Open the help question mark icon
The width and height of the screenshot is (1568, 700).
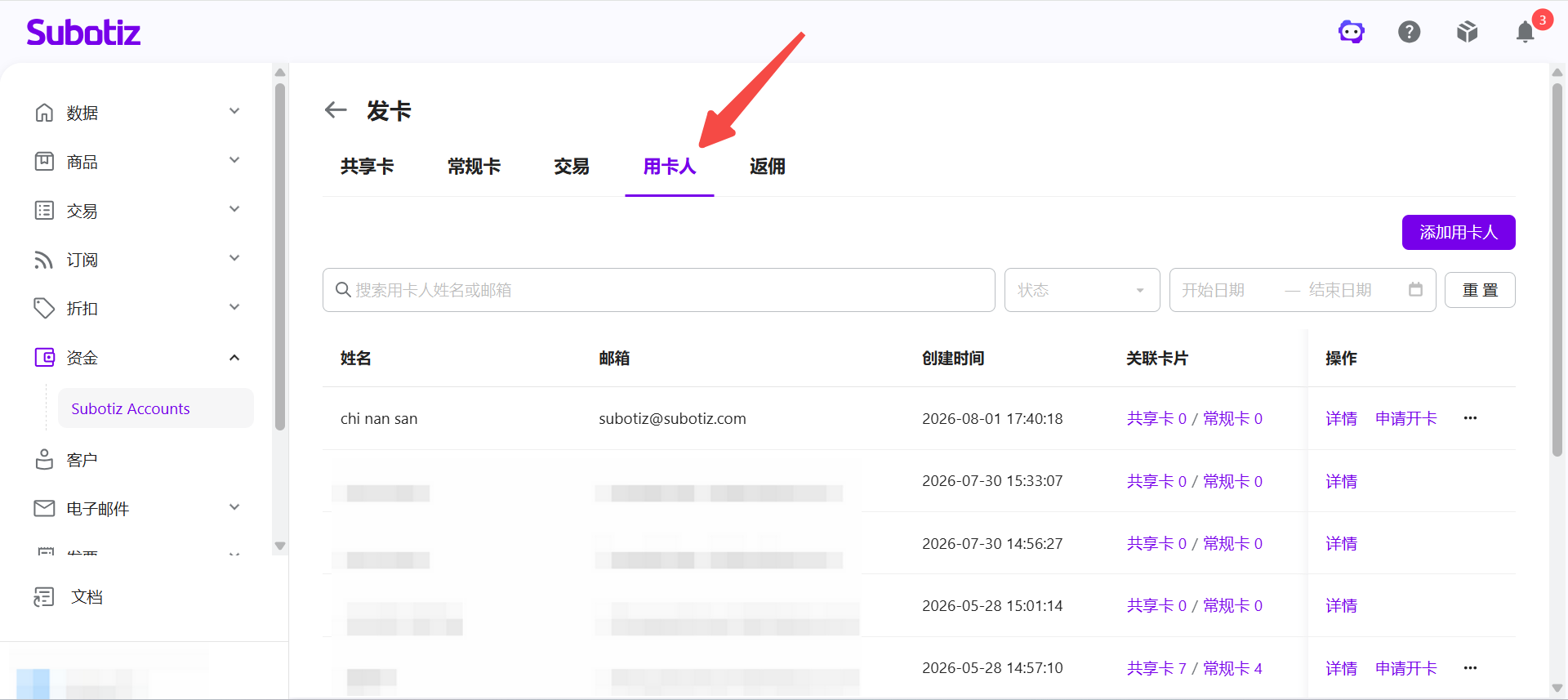[x=1410, y=32]
